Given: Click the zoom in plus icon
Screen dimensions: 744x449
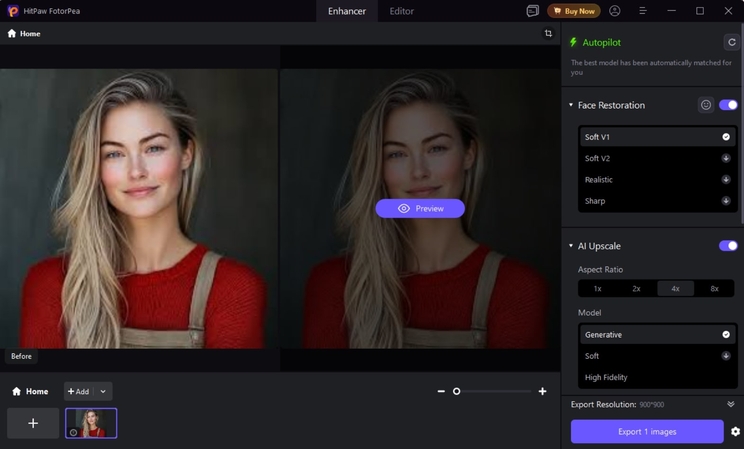Looking at the screenshot, I should coord(542,391).
